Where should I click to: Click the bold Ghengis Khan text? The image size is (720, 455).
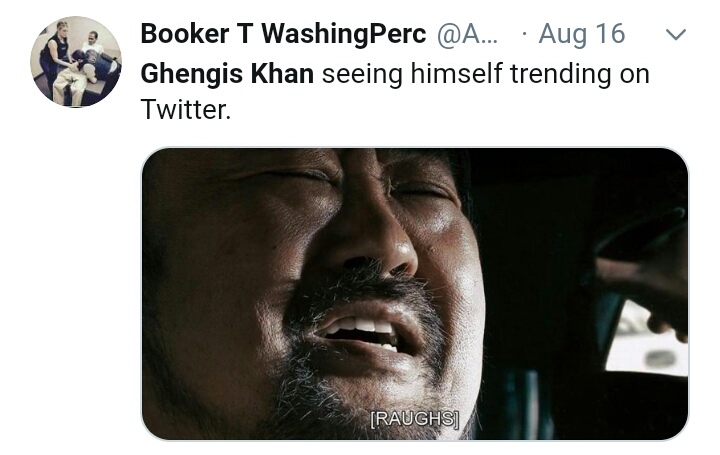227,73
